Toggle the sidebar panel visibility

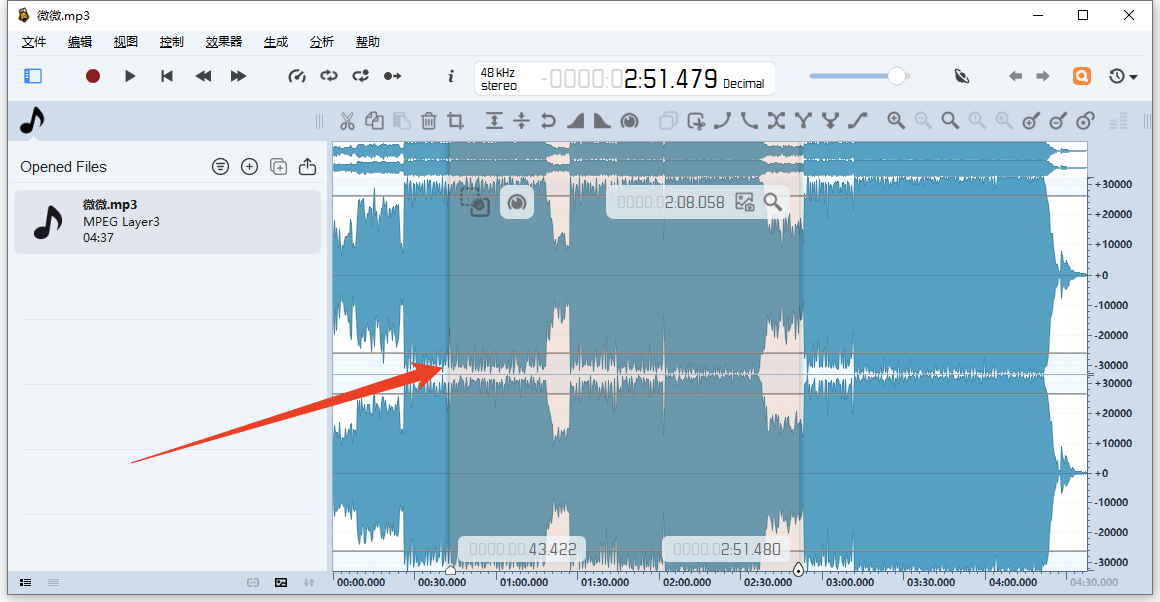(x=33, y=76)
